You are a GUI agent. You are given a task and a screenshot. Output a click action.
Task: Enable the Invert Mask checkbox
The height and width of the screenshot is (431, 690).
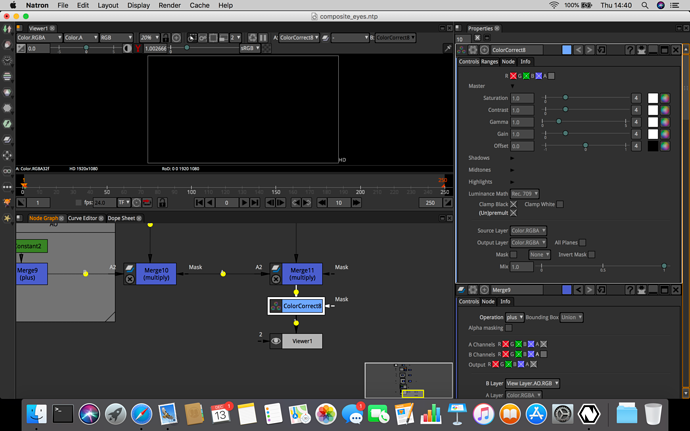point(592,254)
